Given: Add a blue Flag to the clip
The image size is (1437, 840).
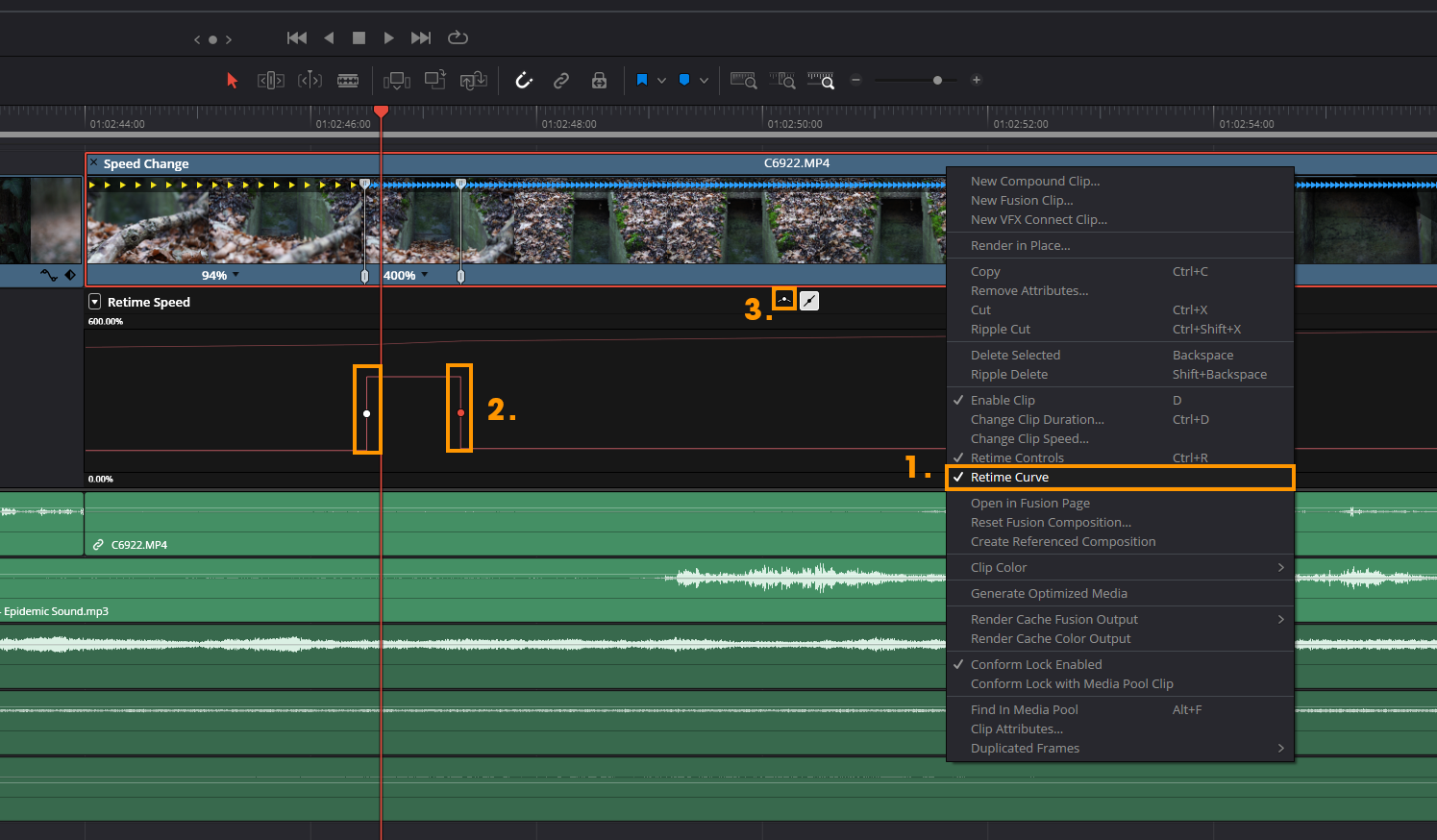Looking at the screenshot, I should (x=642, y=81).
